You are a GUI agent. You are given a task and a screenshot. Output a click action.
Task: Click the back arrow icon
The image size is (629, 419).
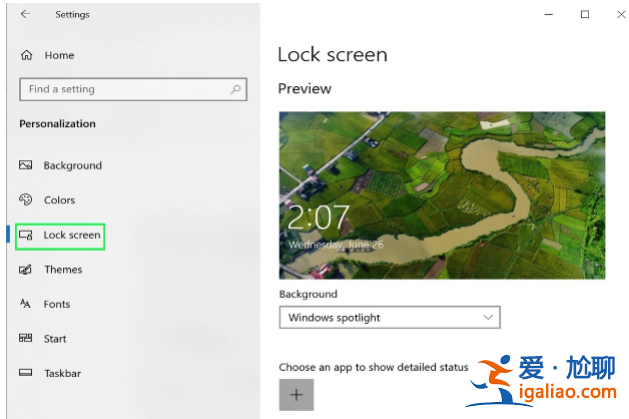point(25,14)
